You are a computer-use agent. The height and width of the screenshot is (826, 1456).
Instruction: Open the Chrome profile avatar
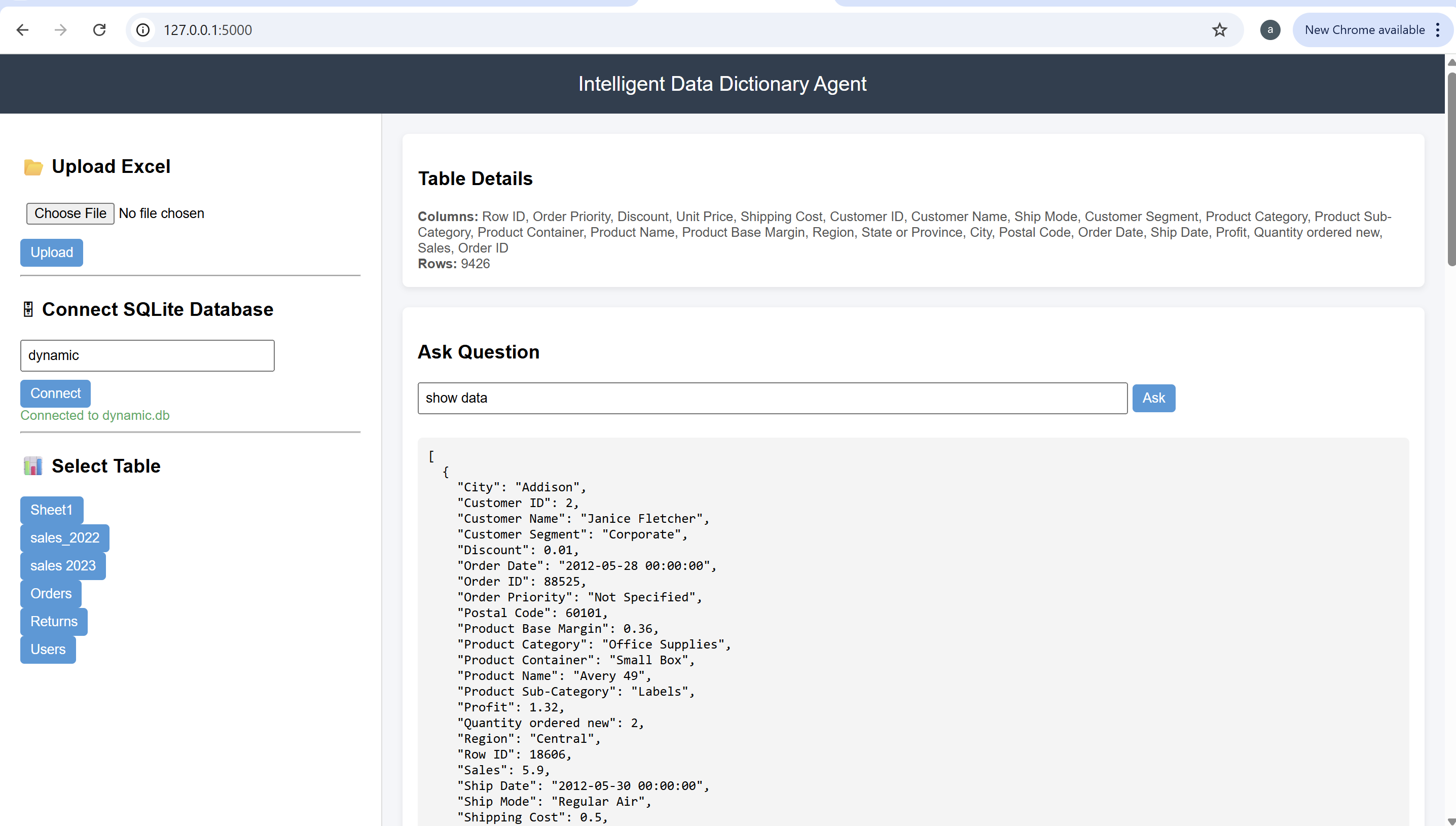coord(1270,30)
